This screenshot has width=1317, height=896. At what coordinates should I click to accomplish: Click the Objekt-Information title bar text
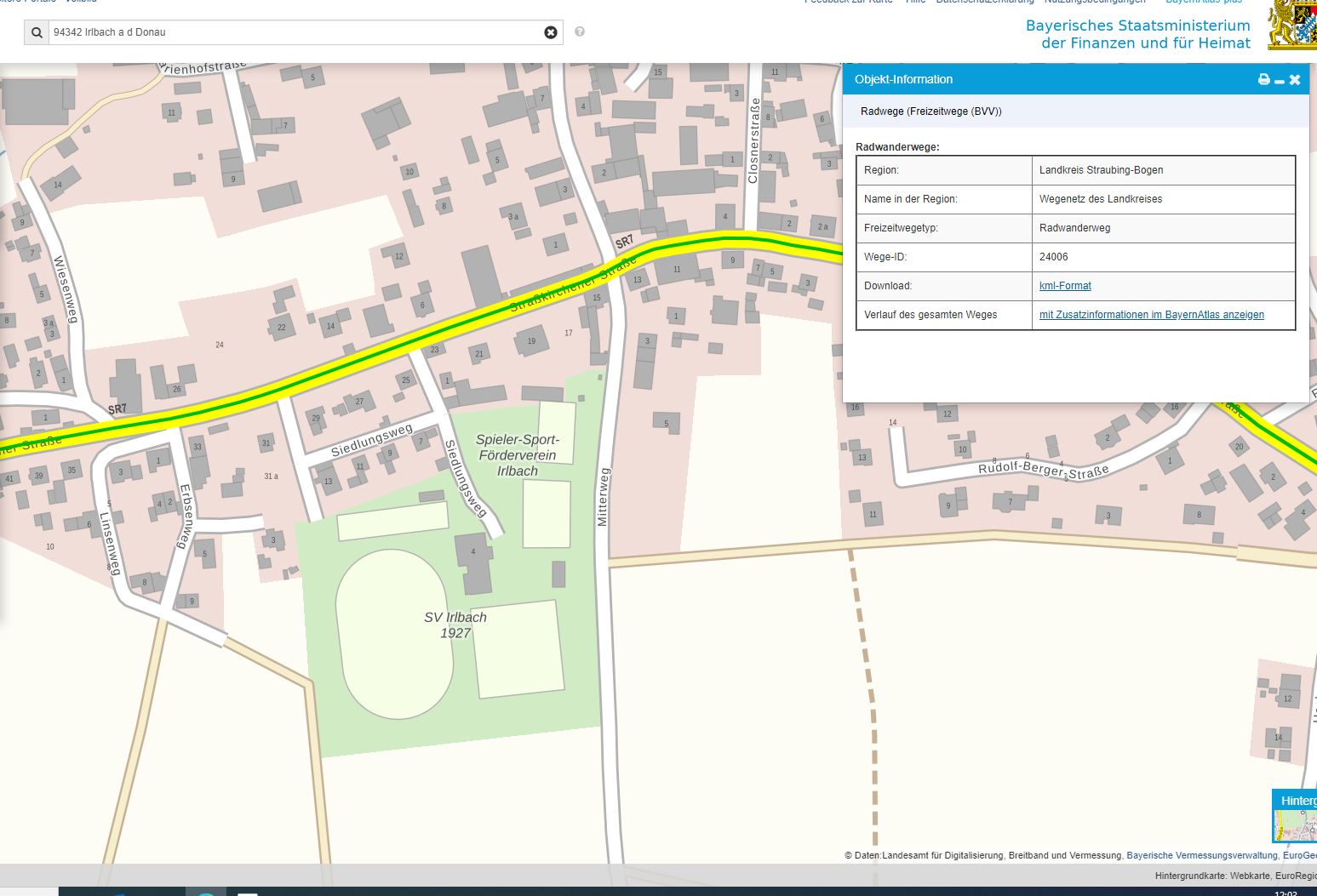[903, 79]
